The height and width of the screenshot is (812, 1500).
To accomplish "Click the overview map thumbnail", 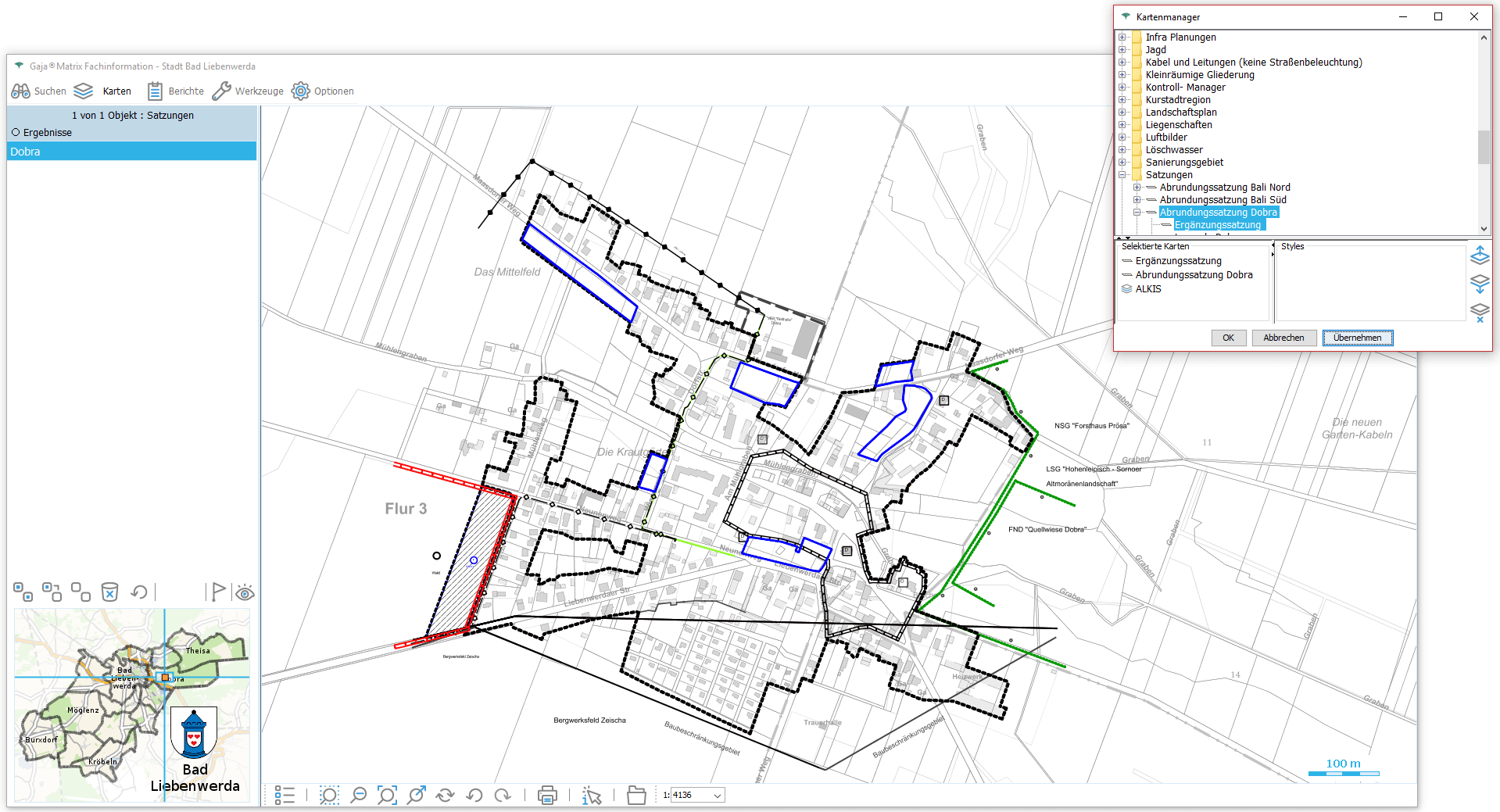I will 131,703.
